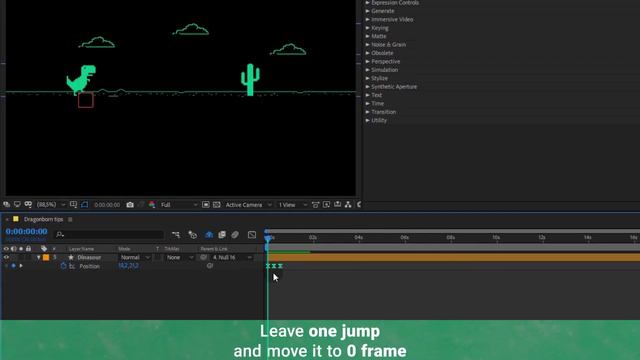This screenshot has width=640, height=360.
Task: Click the Position value 182,212
Action: click(128, 266)
